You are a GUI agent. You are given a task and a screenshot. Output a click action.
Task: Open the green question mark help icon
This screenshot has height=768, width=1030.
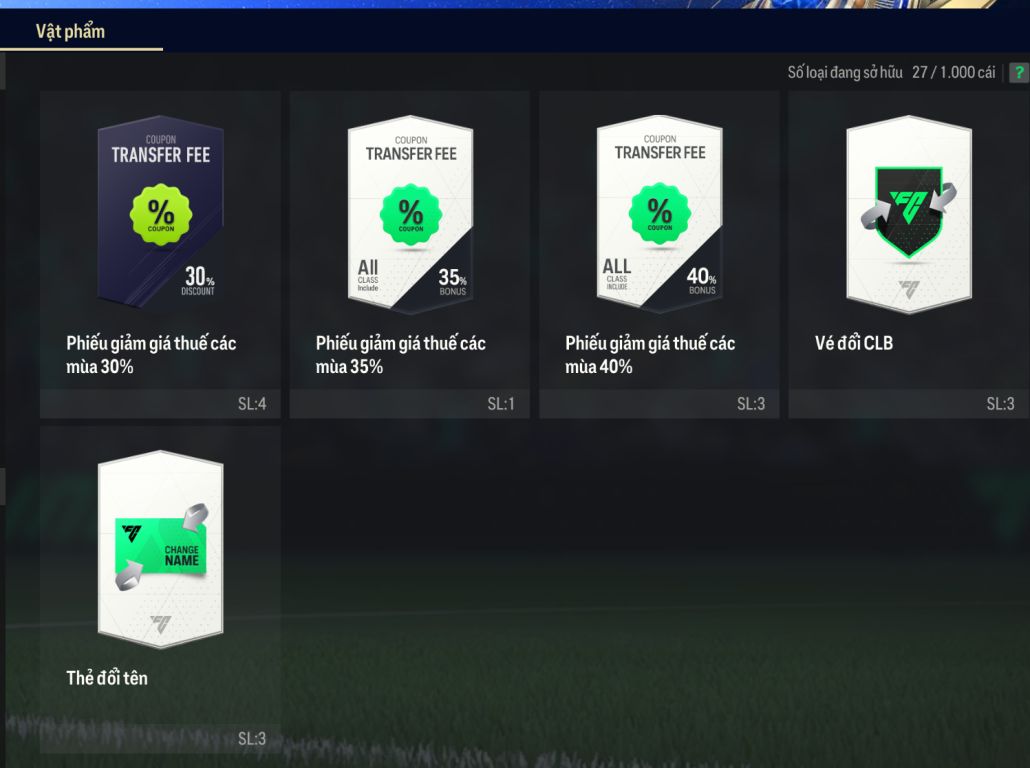pos(1019,72)
